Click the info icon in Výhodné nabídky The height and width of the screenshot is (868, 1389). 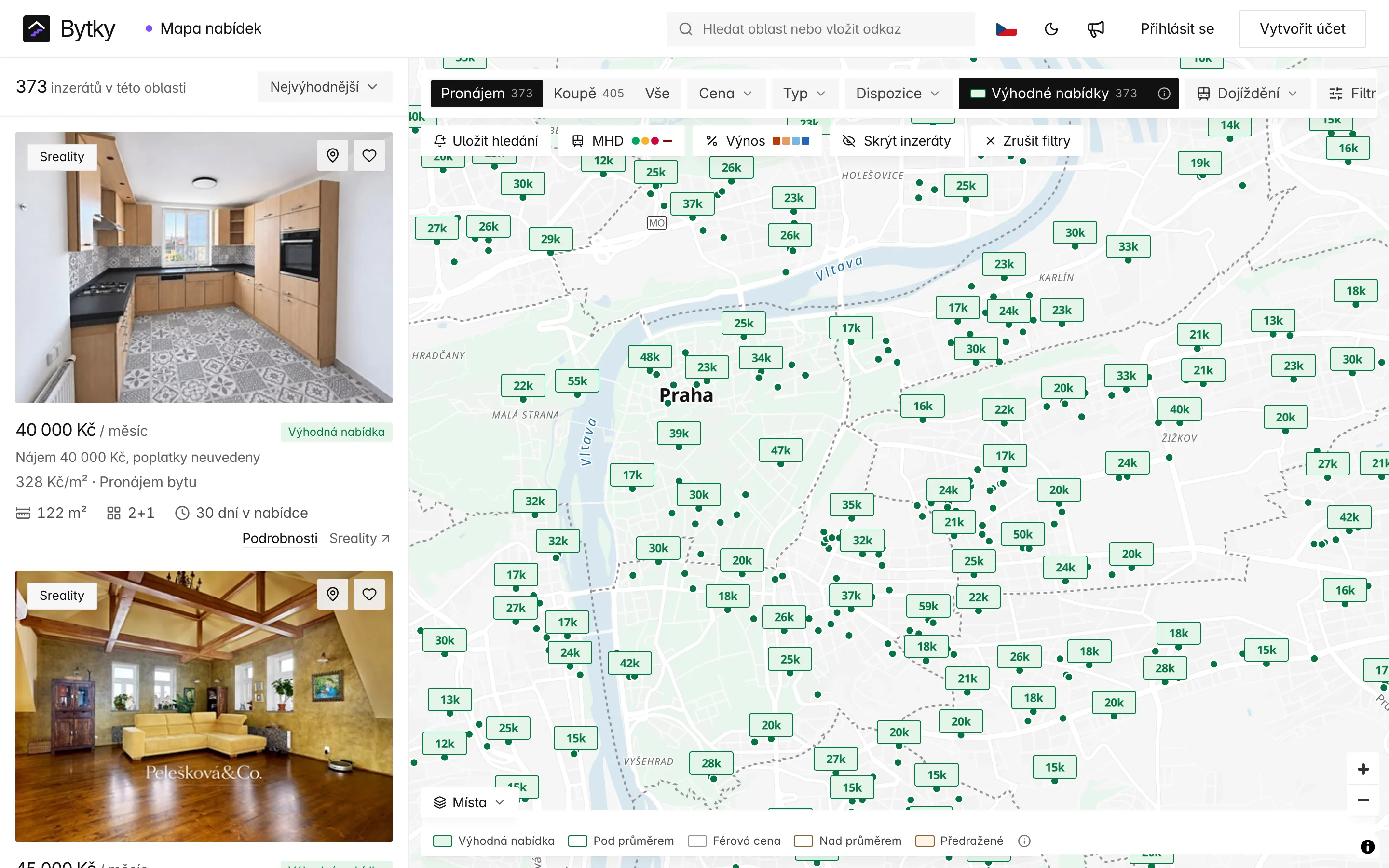click(1163, 94)
